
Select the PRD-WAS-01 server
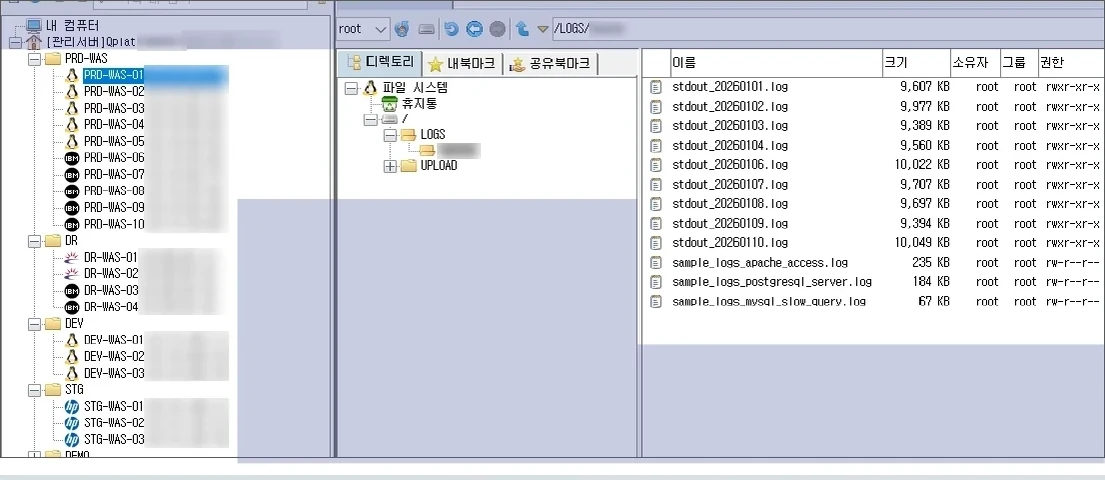113,75
